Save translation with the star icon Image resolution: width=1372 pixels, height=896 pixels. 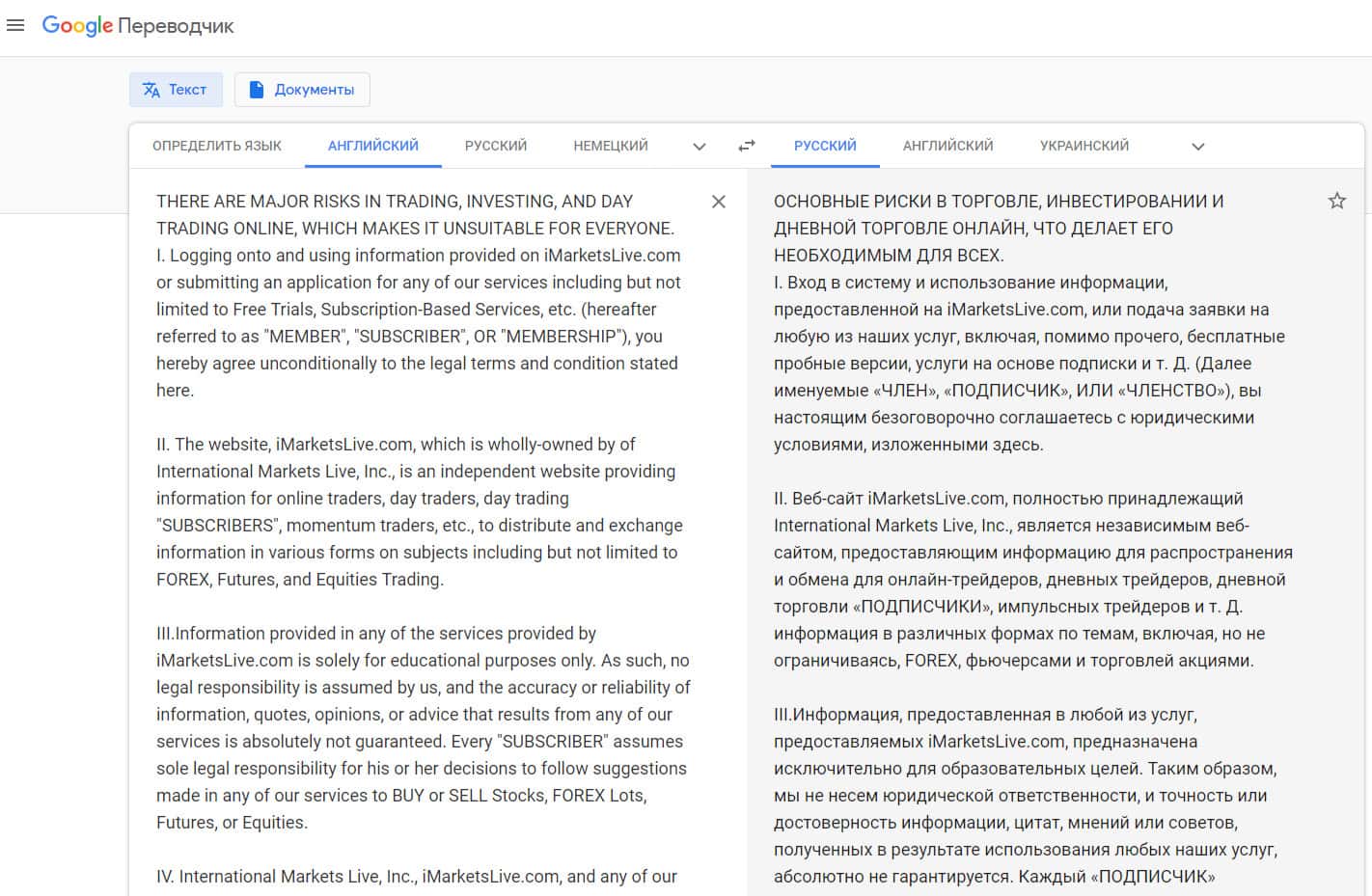point(1336,201)
